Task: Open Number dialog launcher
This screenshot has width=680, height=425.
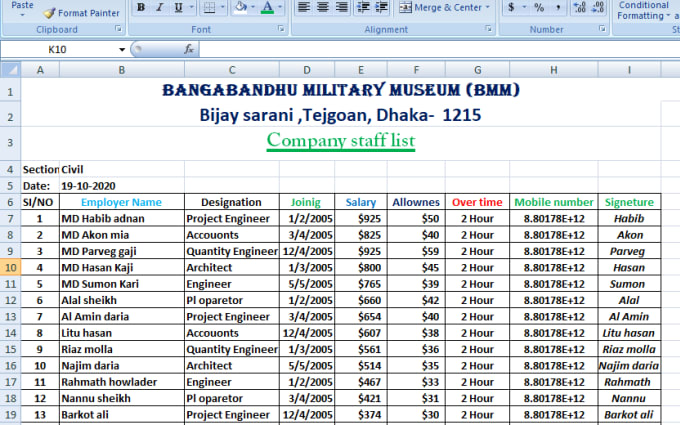Action: [602, 29]
